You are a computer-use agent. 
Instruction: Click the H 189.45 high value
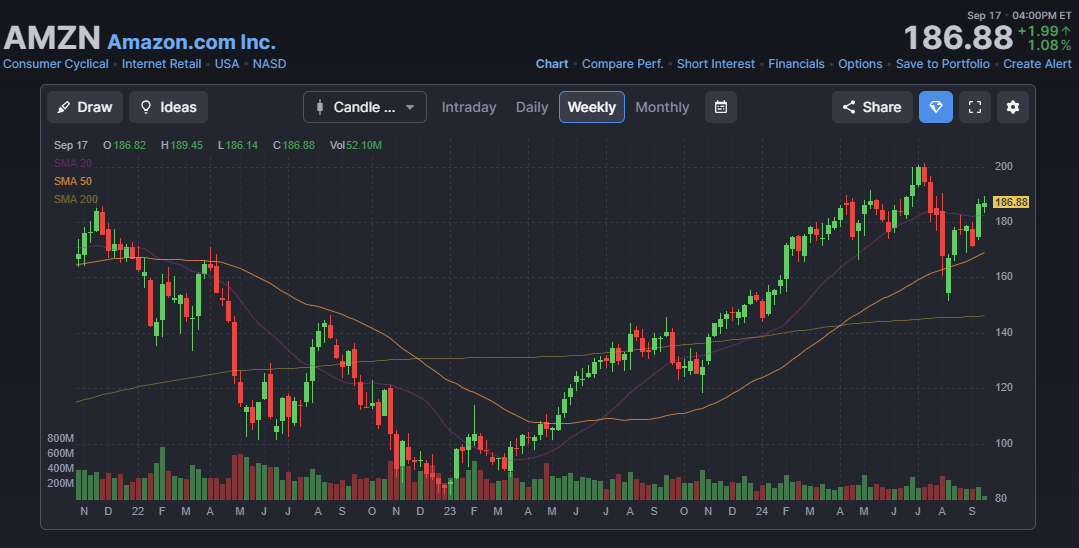tap(182, 145)
